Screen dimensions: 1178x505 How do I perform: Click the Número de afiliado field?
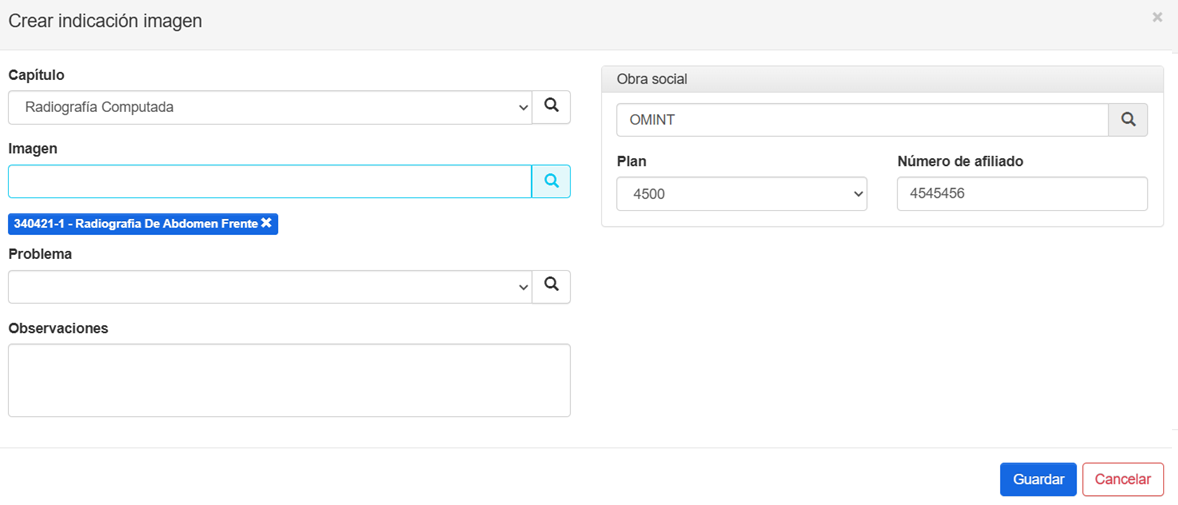tap(1022, 194)
